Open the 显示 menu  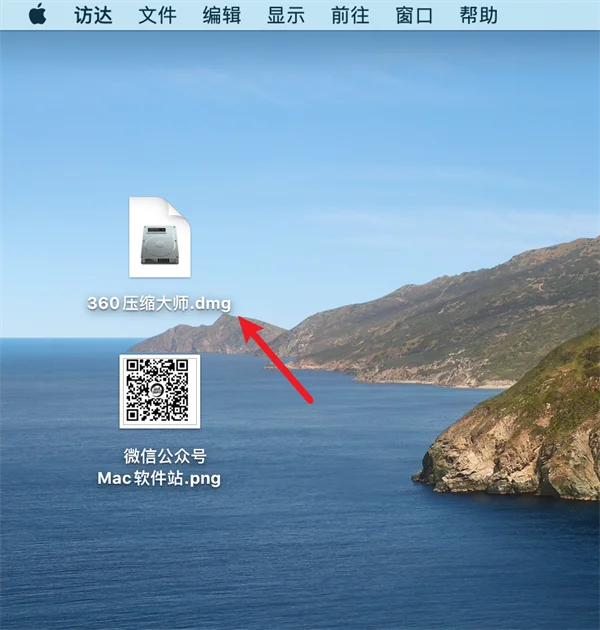coord(286,16)
